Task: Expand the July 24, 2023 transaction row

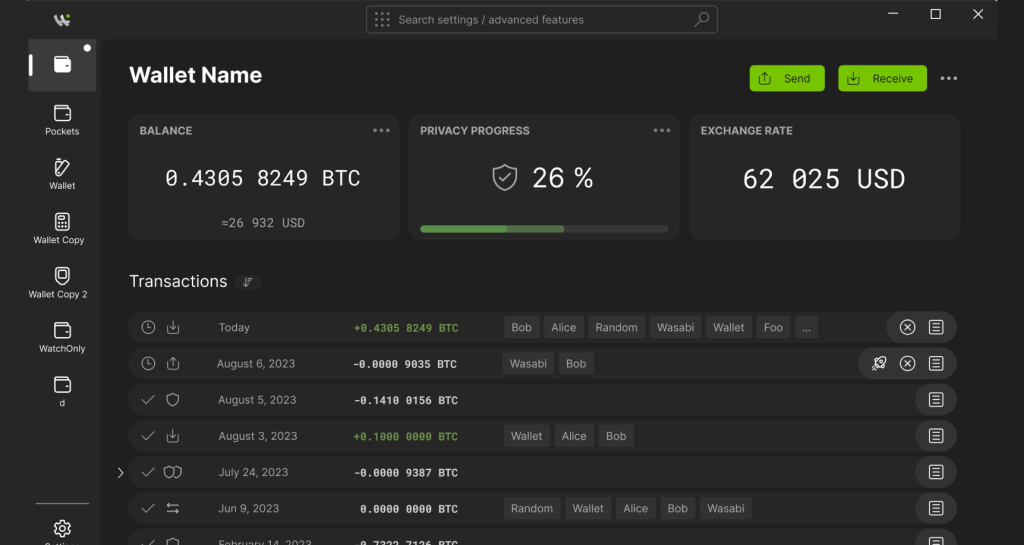Action: coord(121,472)
